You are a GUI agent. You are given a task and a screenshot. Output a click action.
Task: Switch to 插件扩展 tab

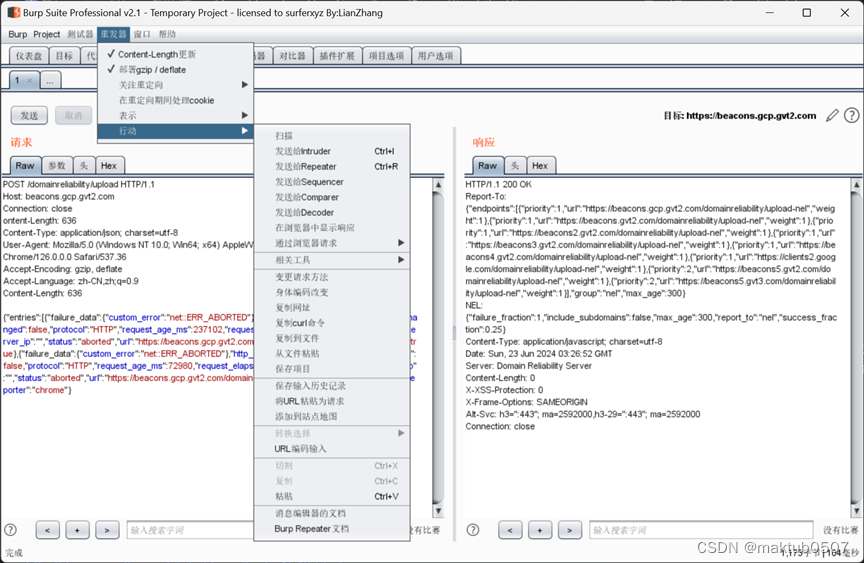[337, 56]
